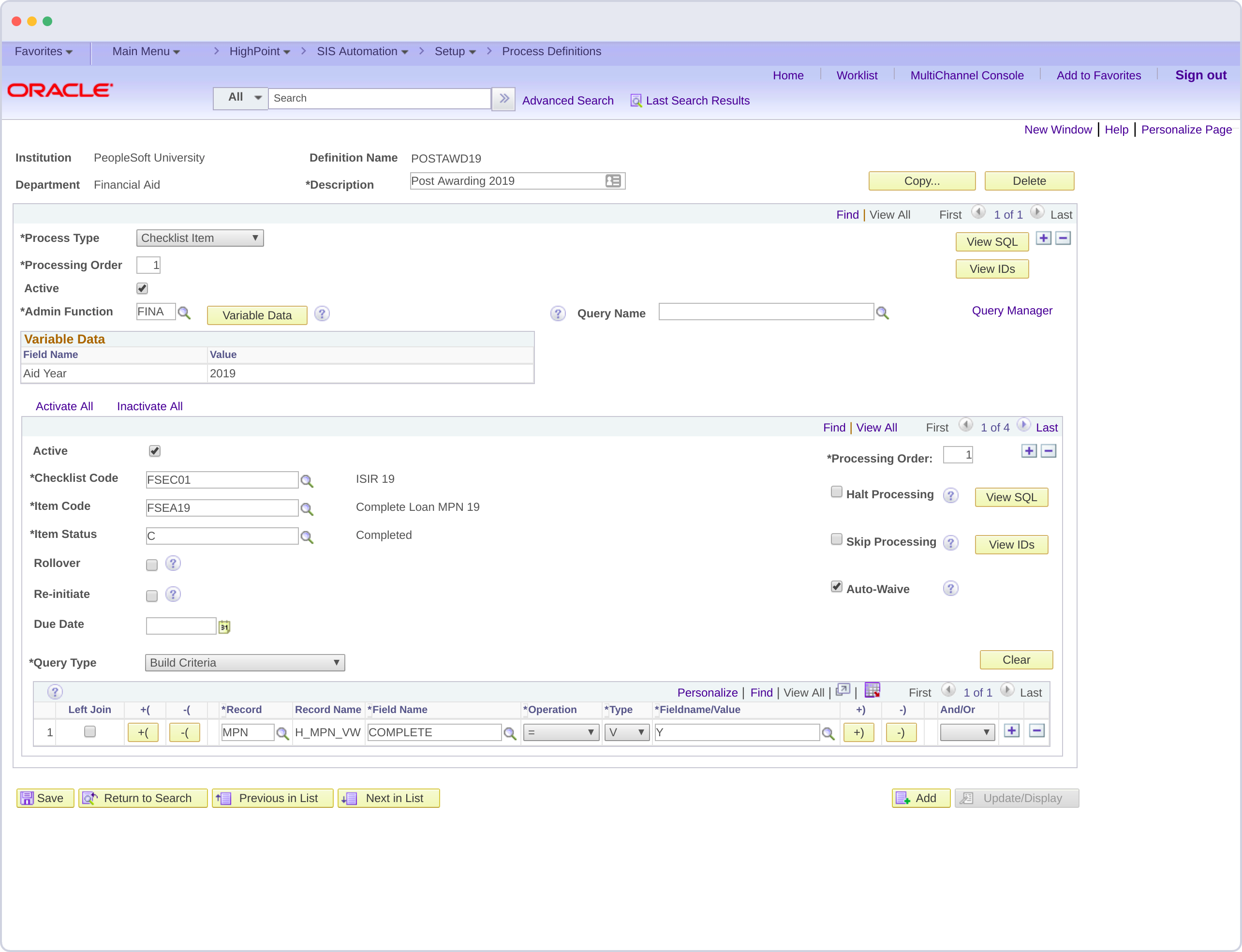Add criteria row with plus icon
The image size is (1242, 952).
click(x=1011, y=731)
